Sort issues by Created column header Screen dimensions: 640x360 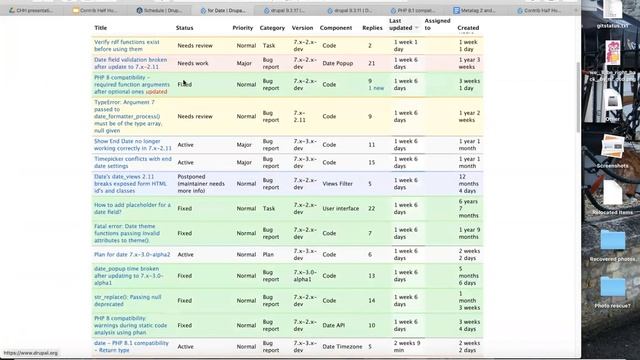[468, 28]
